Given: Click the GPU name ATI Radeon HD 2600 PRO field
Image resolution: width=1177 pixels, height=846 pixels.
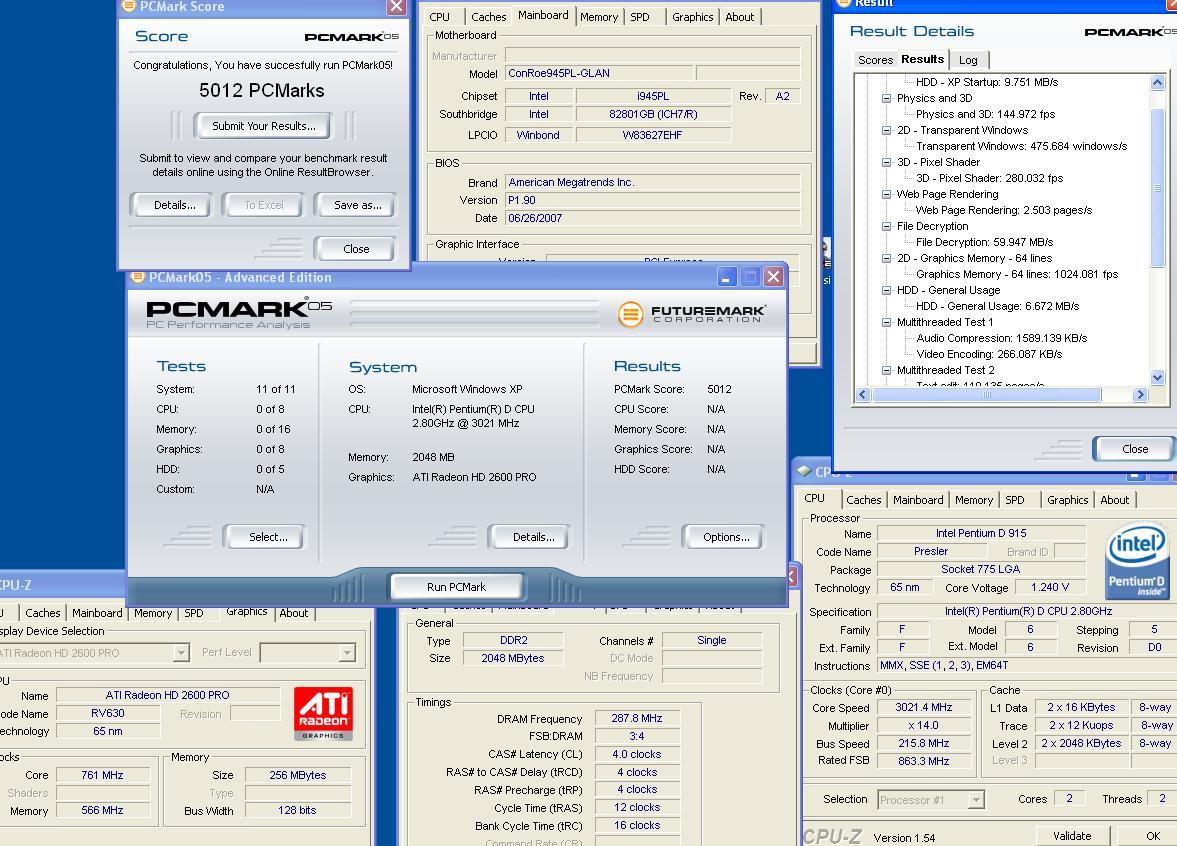Looking at the screenshot, I should 167,695.
